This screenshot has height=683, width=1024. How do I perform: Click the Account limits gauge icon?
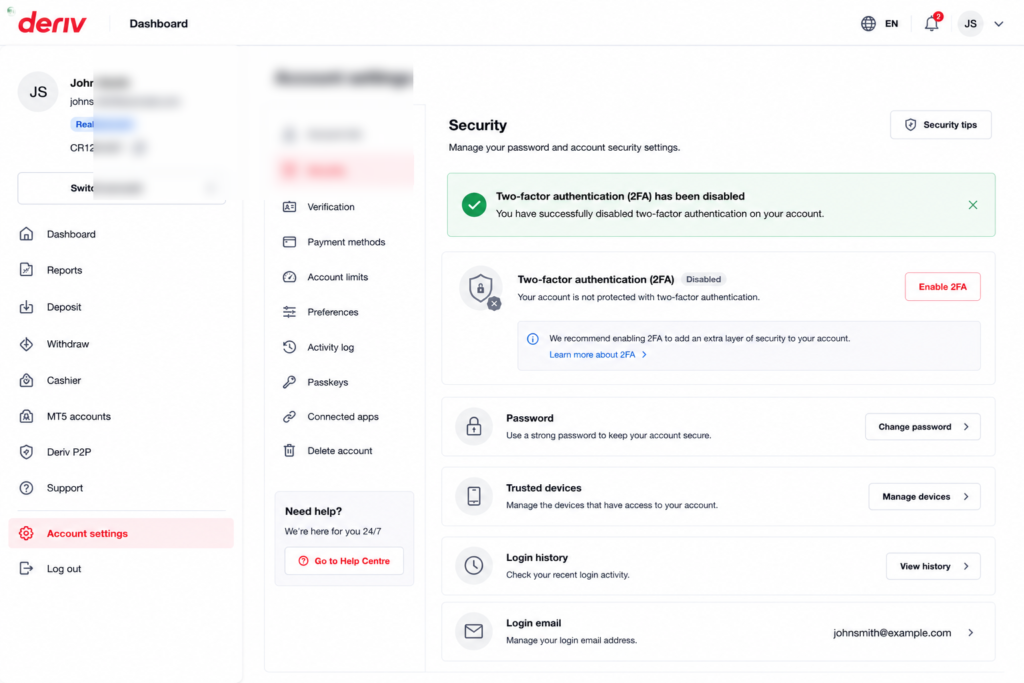click(289, 277)
